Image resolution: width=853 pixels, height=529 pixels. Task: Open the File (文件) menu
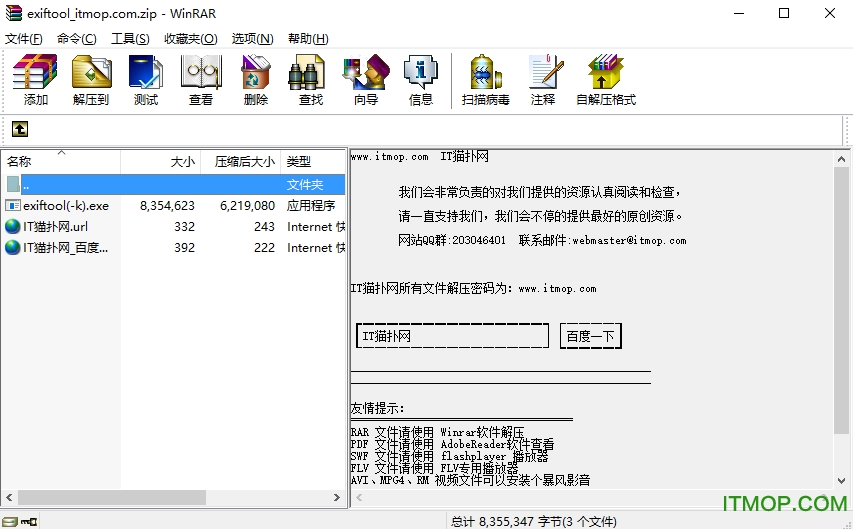(23, 39)
